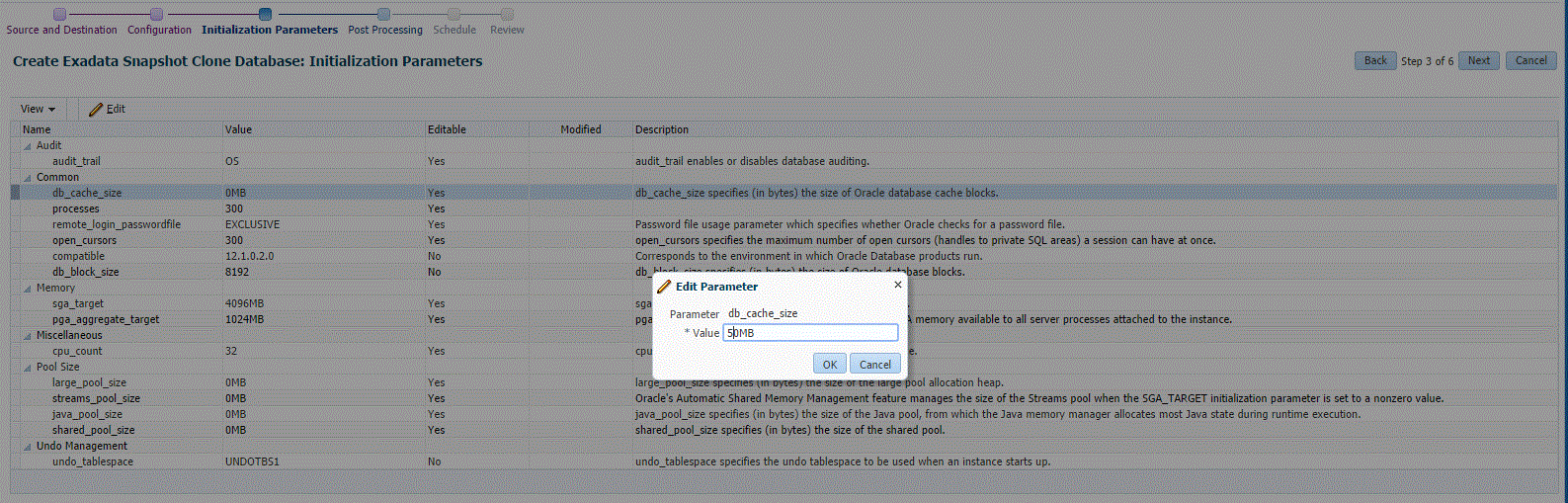Select db_block_size parameter row
Screen dimensions: 1568x503
(x=784, y=272)
